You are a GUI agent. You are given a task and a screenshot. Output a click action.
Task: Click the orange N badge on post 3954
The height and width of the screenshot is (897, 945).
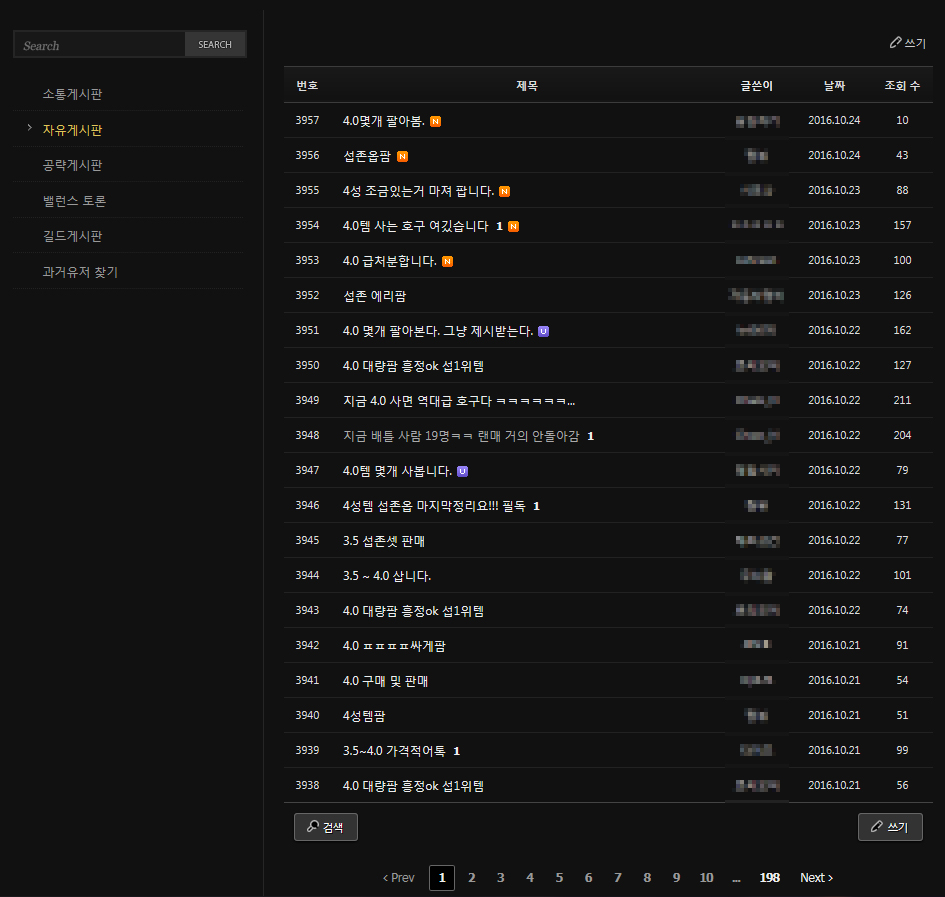513,226
